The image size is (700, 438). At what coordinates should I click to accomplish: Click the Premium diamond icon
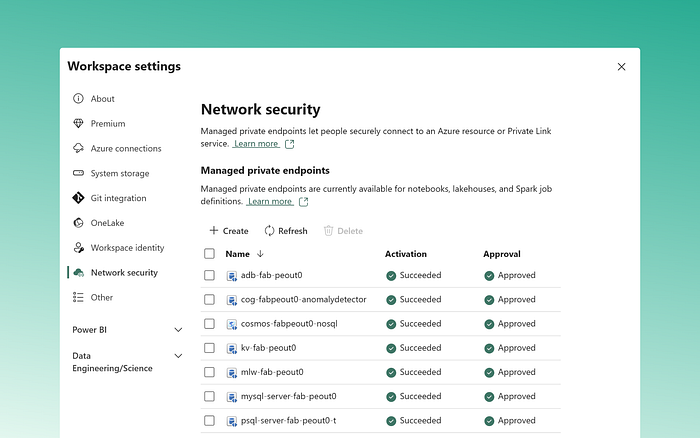(x=79, y=124)
